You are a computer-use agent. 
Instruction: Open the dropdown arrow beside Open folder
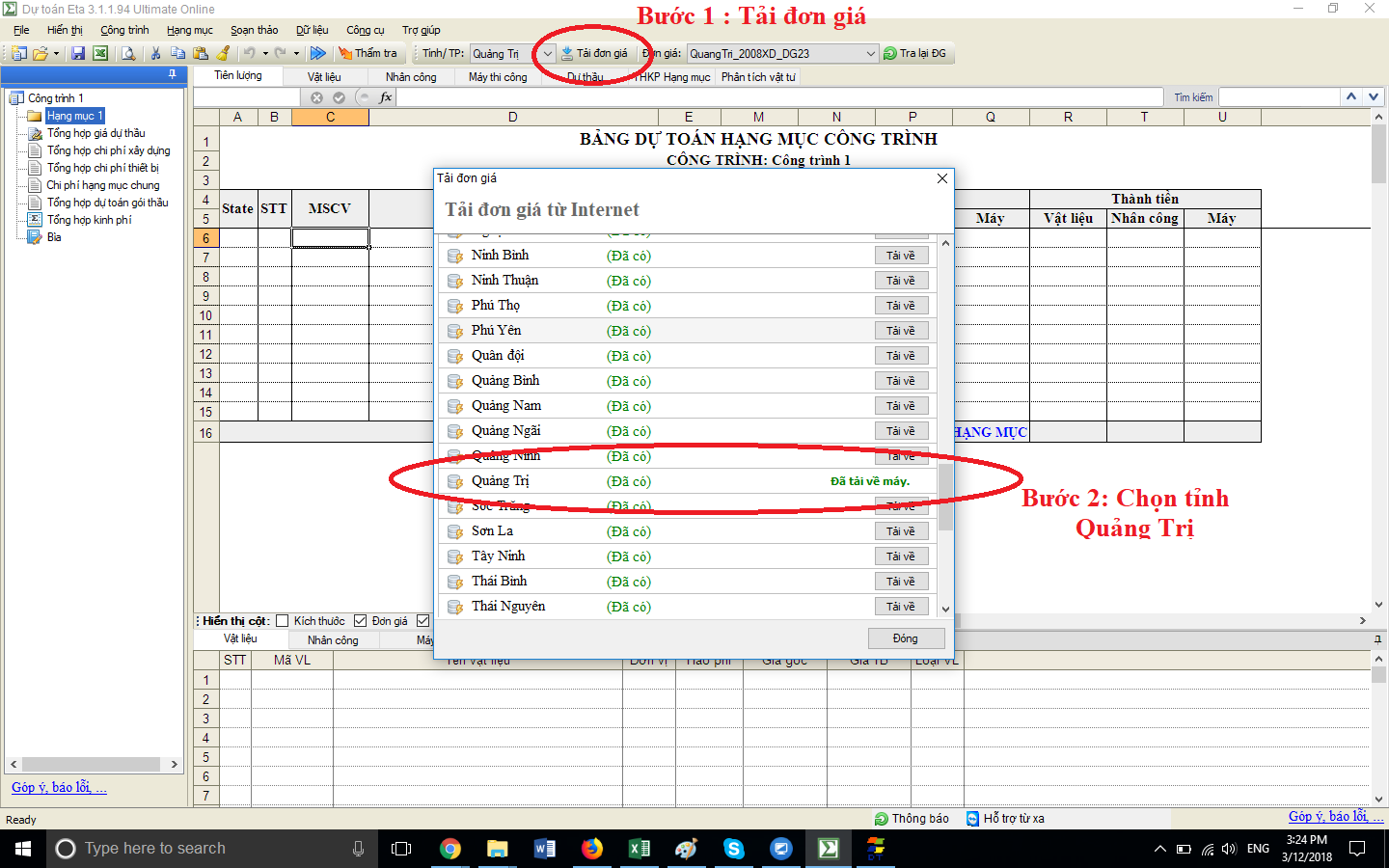tap(57, 54)
